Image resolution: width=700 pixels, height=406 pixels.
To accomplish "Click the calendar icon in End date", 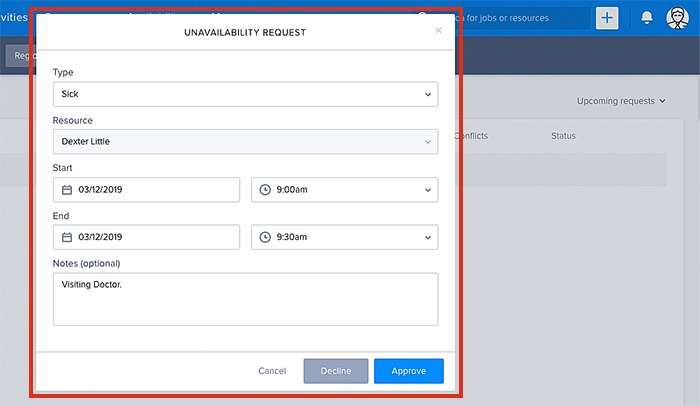I will tap(67, 237).
